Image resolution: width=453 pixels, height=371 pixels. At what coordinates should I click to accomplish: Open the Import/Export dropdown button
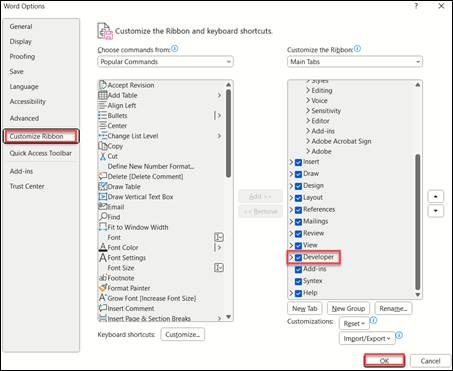click(367, 339)
